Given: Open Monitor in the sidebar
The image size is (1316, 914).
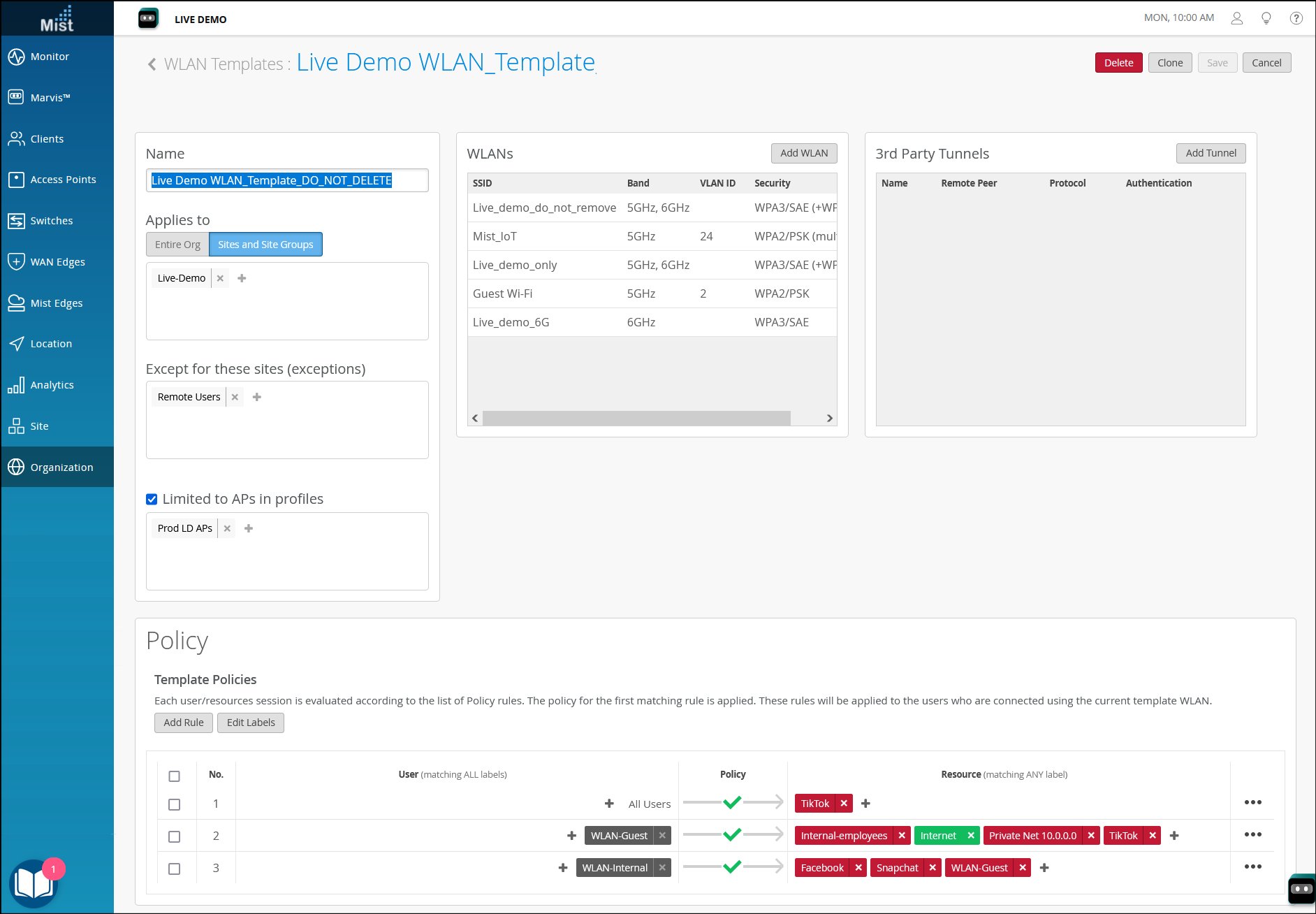Looking at the screenshot, I should click(x=57, y=57).
